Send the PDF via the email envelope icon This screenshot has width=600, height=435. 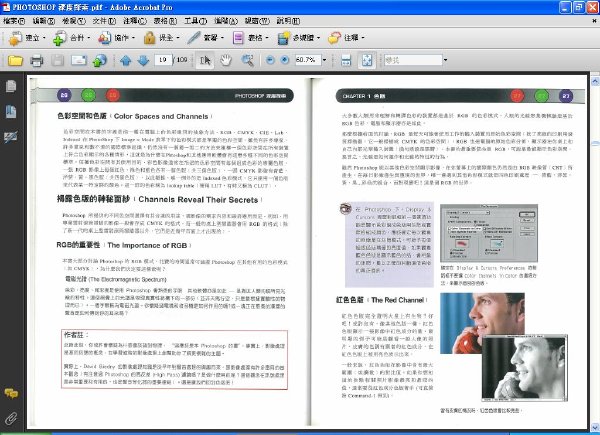pos(79,60)
